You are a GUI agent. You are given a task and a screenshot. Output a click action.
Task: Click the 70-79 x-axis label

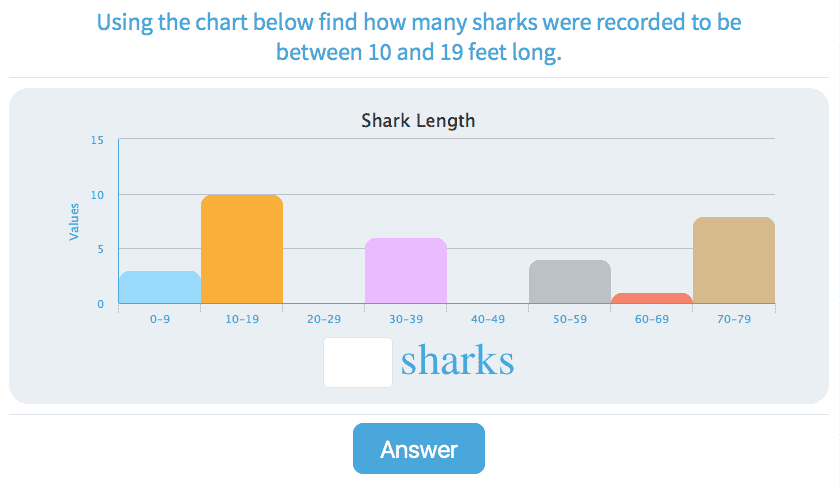click(734, 319)
